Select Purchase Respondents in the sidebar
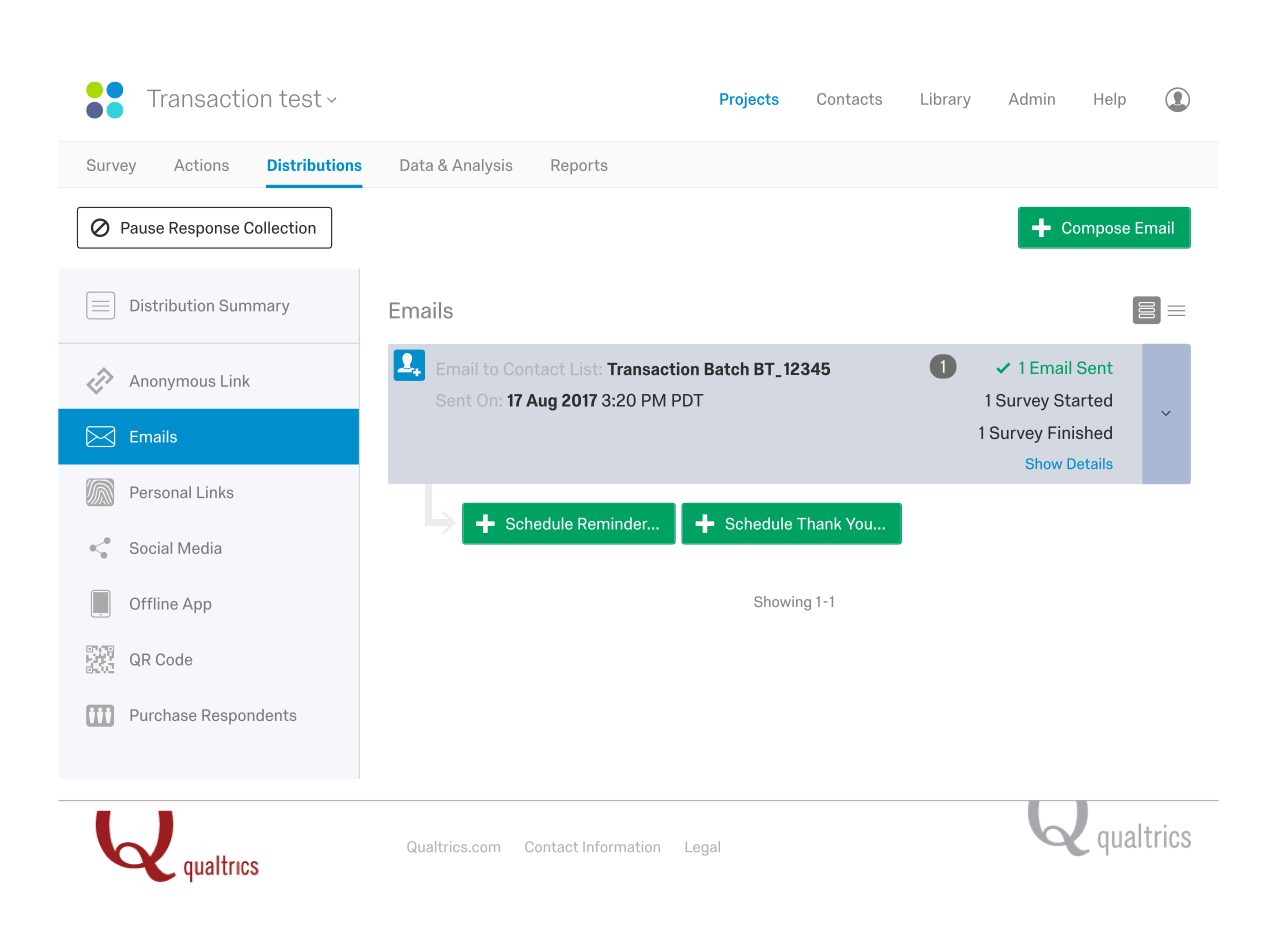1275x942 pixels. [x=209, y=715]
